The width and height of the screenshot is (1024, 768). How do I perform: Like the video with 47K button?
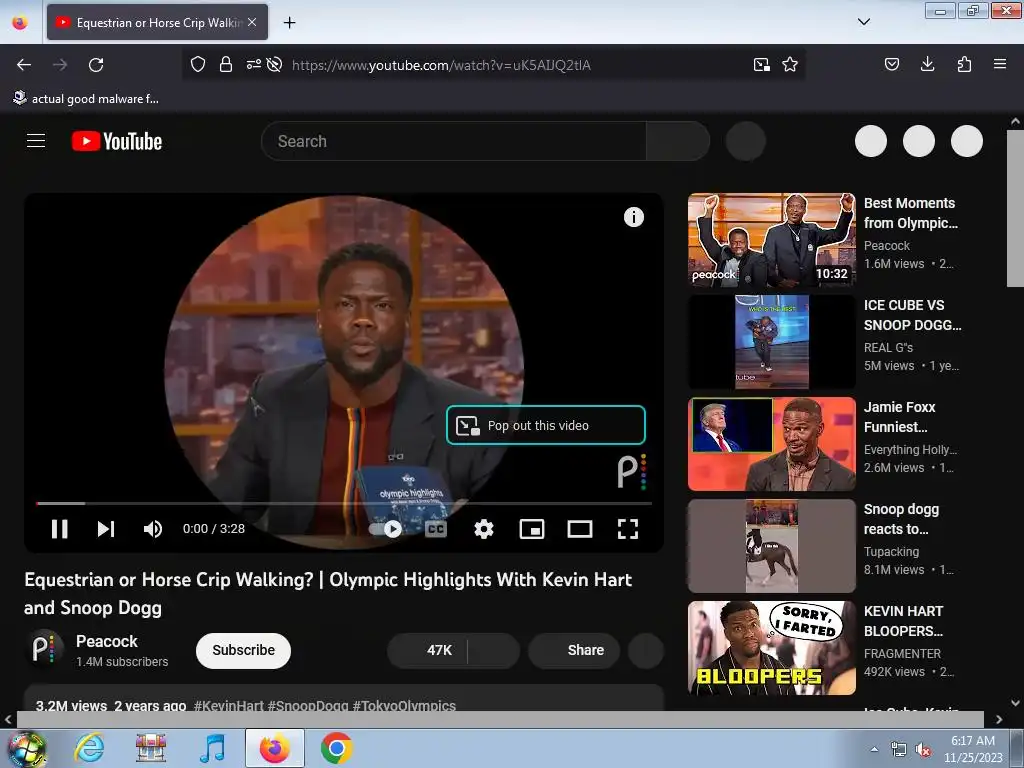point(428,650)
